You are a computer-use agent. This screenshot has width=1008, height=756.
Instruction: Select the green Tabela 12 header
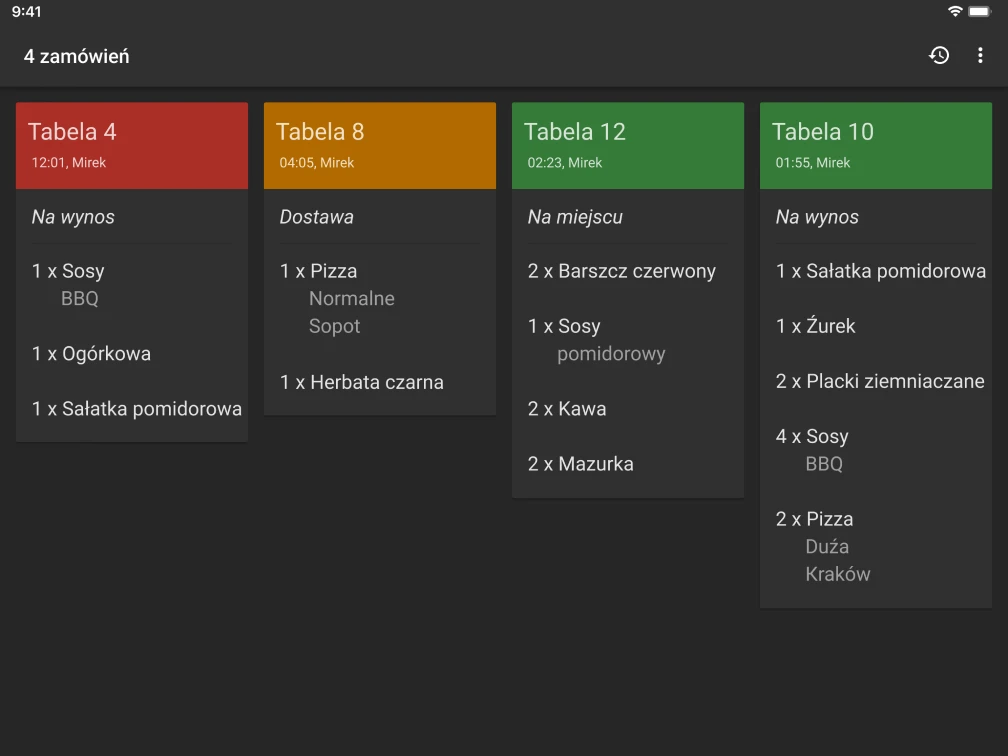pos(628,145)
